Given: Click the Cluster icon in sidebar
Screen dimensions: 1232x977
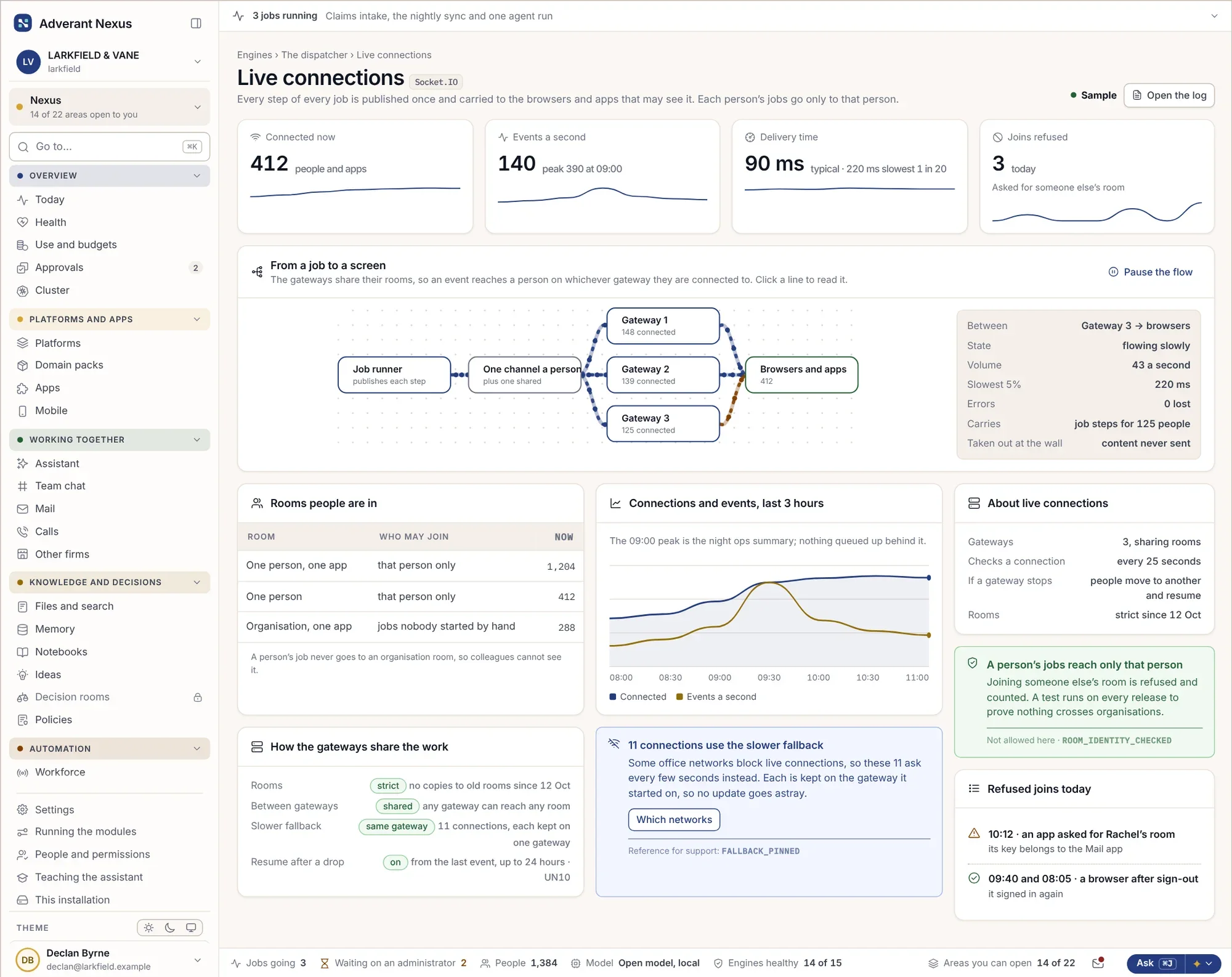Looking at the screenshot, I should [x=23, y=291].
